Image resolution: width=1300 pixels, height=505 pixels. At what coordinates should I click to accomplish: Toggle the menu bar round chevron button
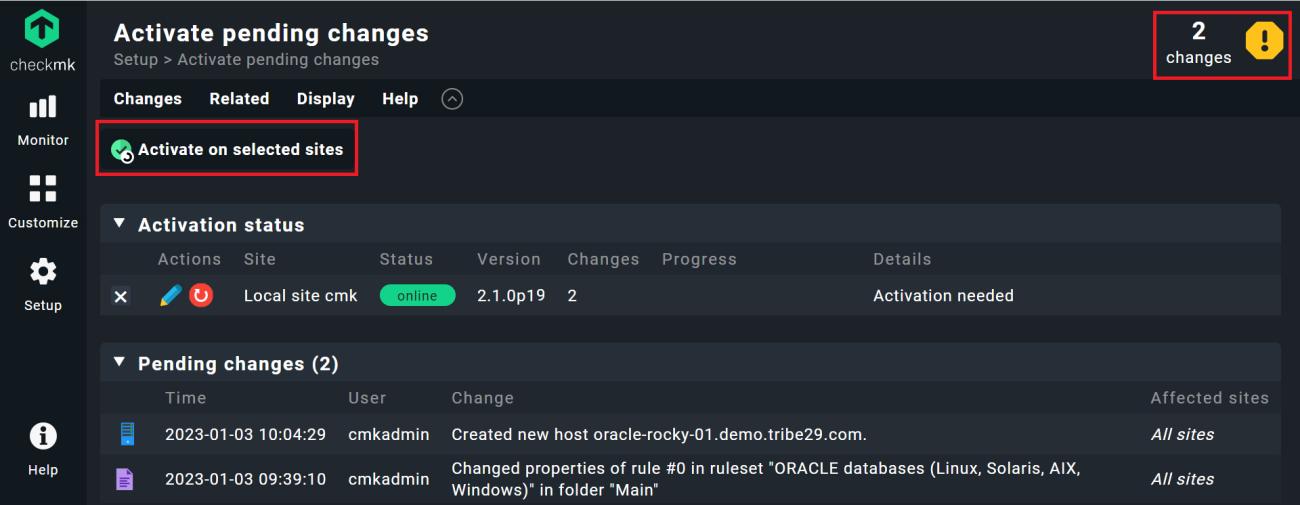[452, 99]
